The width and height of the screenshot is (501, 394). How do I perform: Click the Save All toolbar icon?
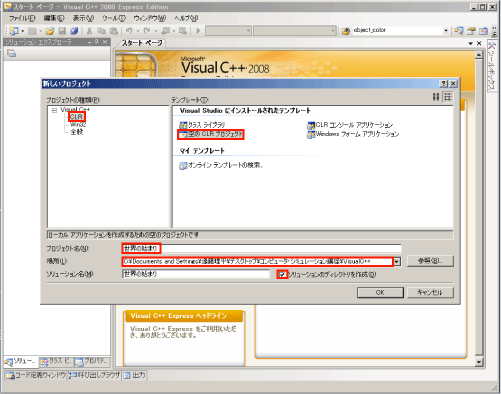coord(74,31)
